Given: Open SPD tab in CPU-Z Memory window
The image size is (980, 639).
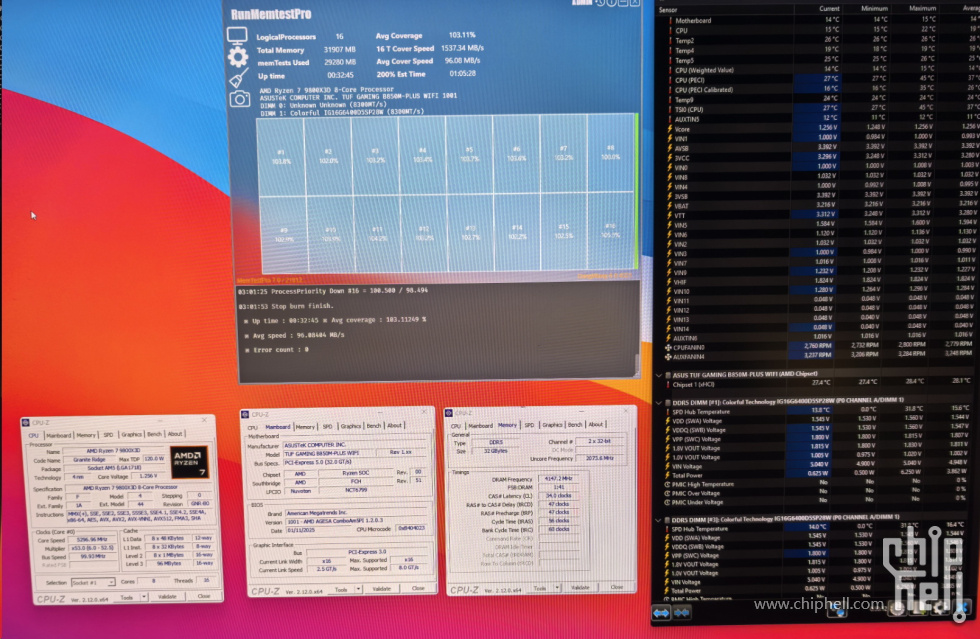Looking at the screenshot, I should click(529, 425).
